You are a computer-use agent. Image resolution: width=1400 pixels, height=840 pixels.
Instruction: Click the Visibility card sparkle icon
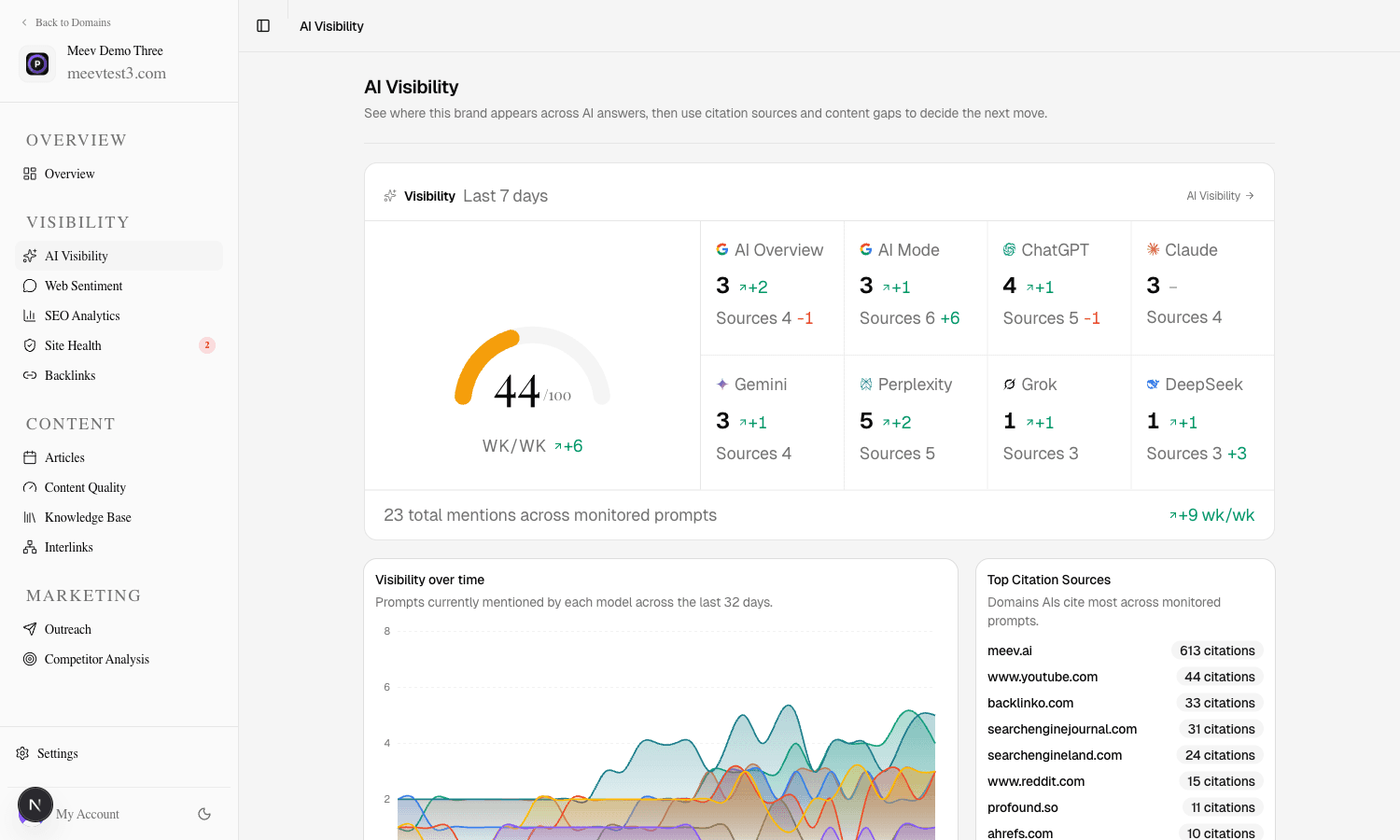[390, 196]
